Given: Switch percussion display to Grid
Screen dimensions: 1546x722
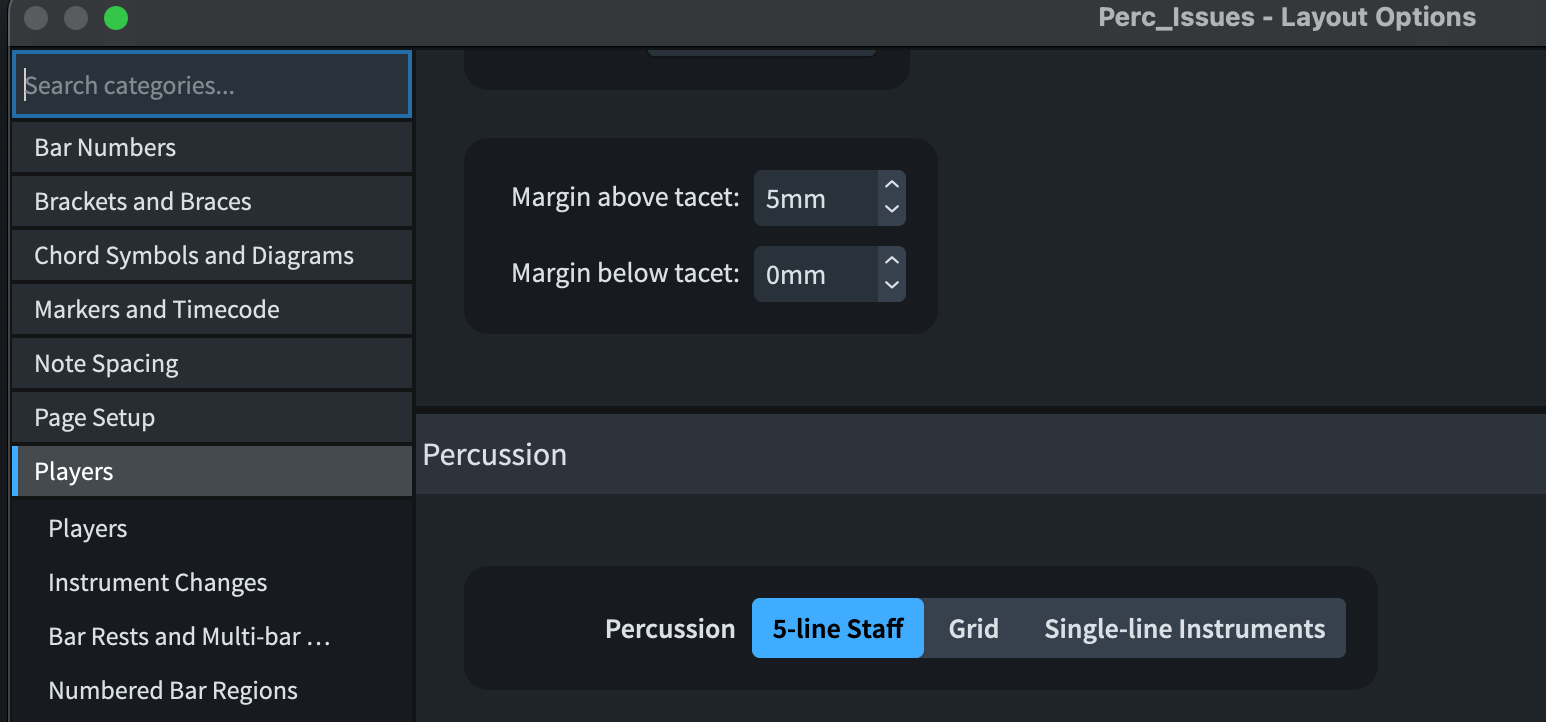Looking at the screenshot, I should pos(973,628).
